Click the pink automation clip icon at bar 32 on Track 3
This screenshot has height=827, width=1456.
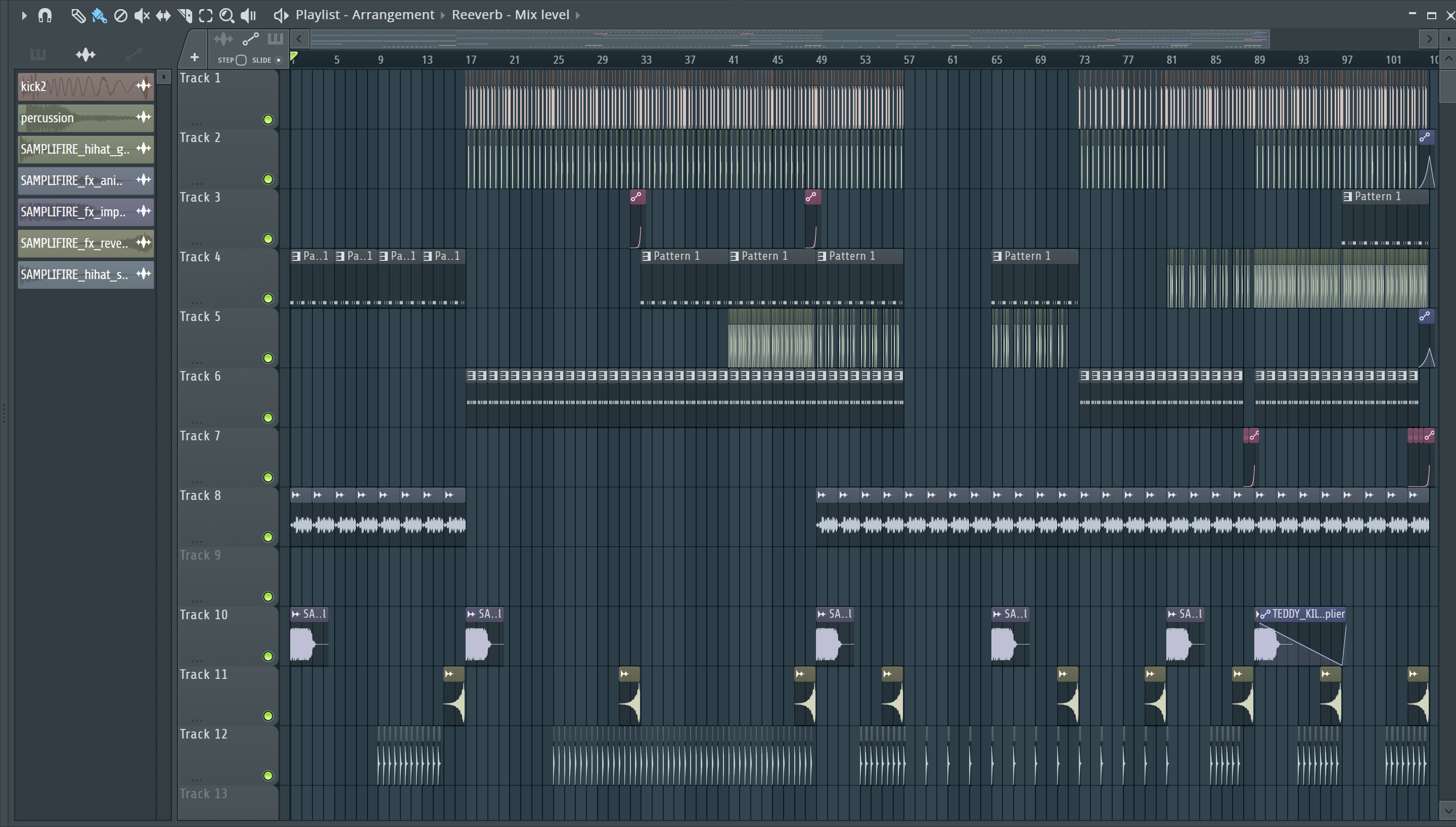[636, 197]
